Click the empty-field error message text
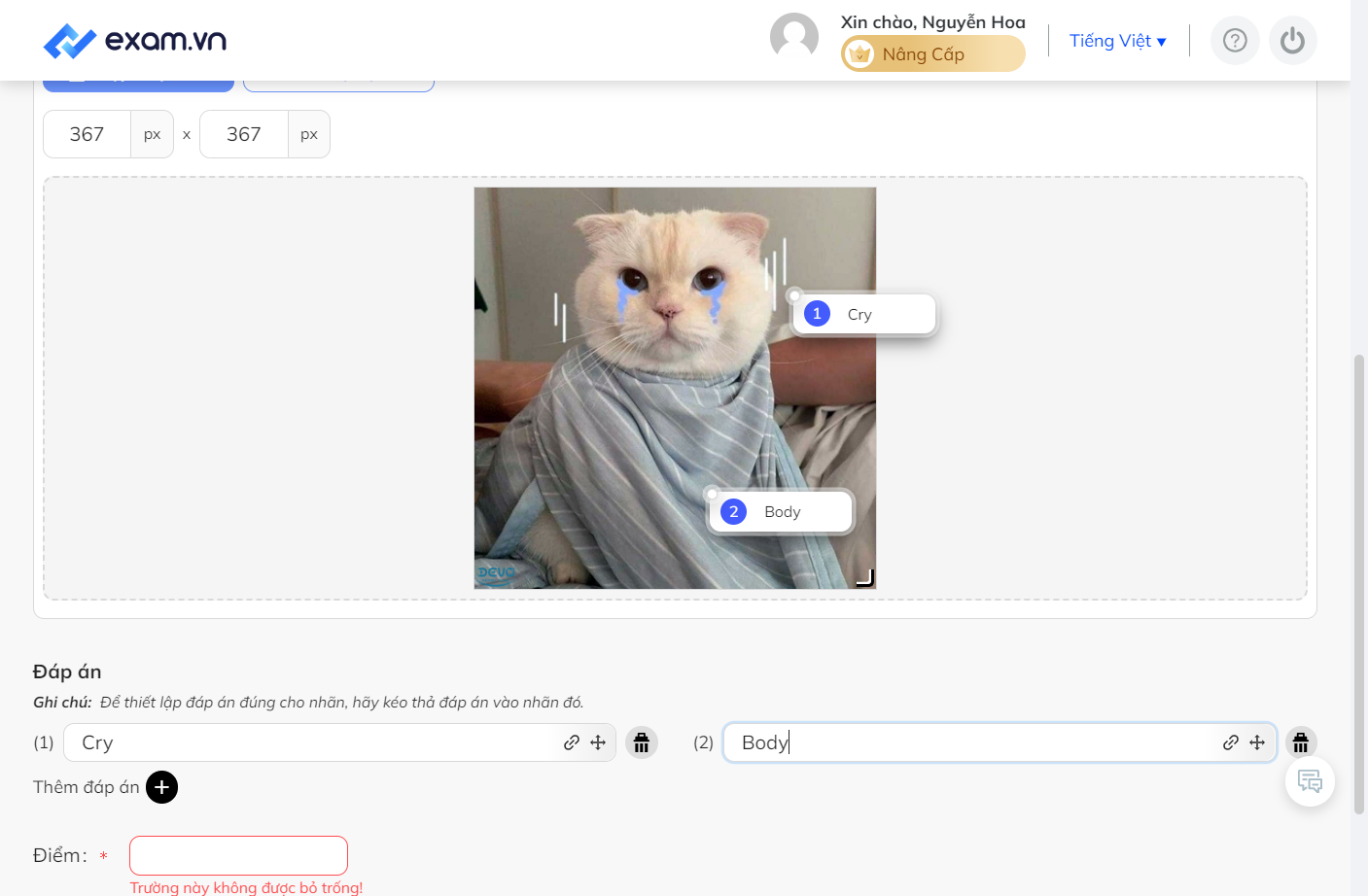The image size is (1368, 896). pyautogui.click(x=246, y=887)
